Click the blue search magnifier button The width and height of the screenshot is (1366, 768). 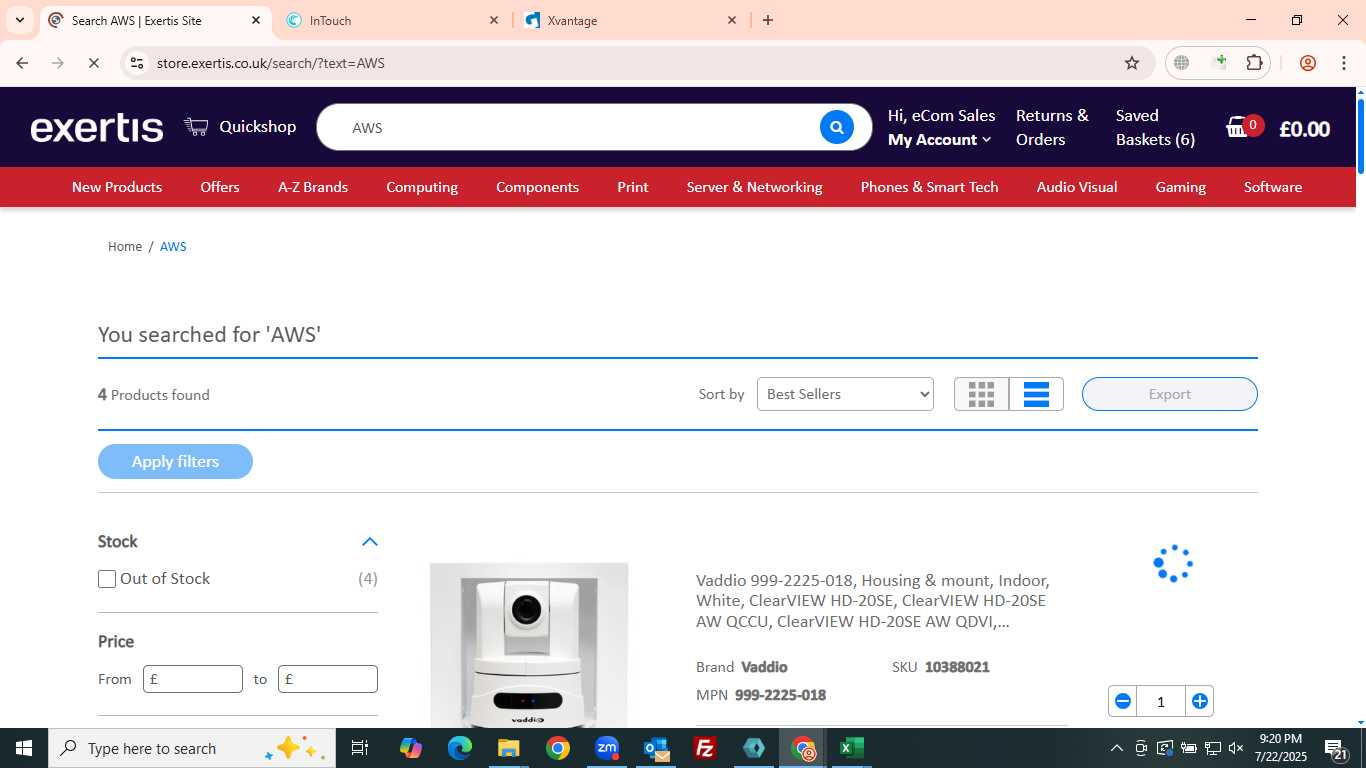pos(837,127)
